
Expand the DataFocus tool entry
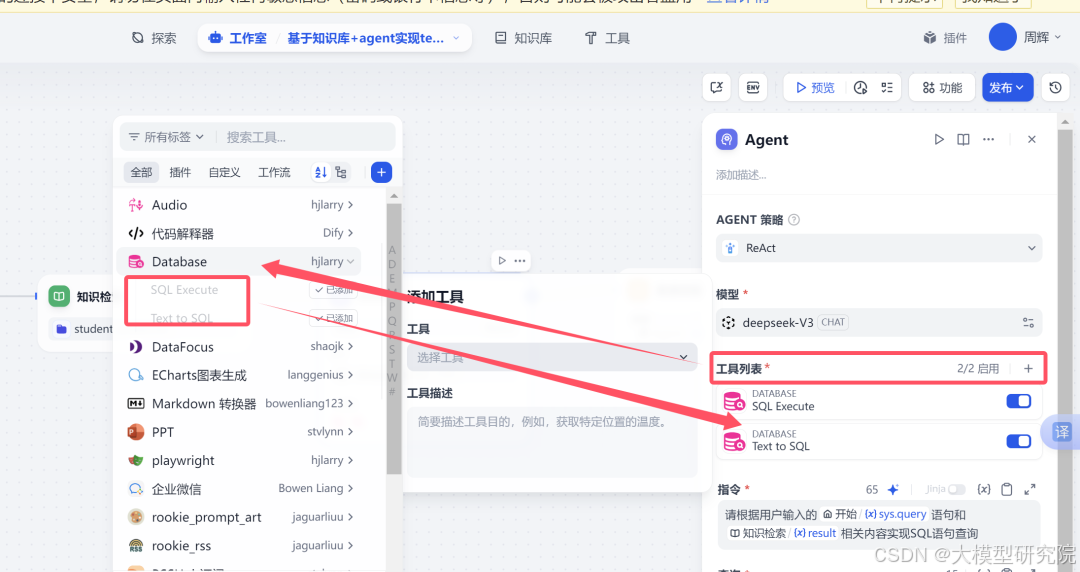tap(240, 347)
